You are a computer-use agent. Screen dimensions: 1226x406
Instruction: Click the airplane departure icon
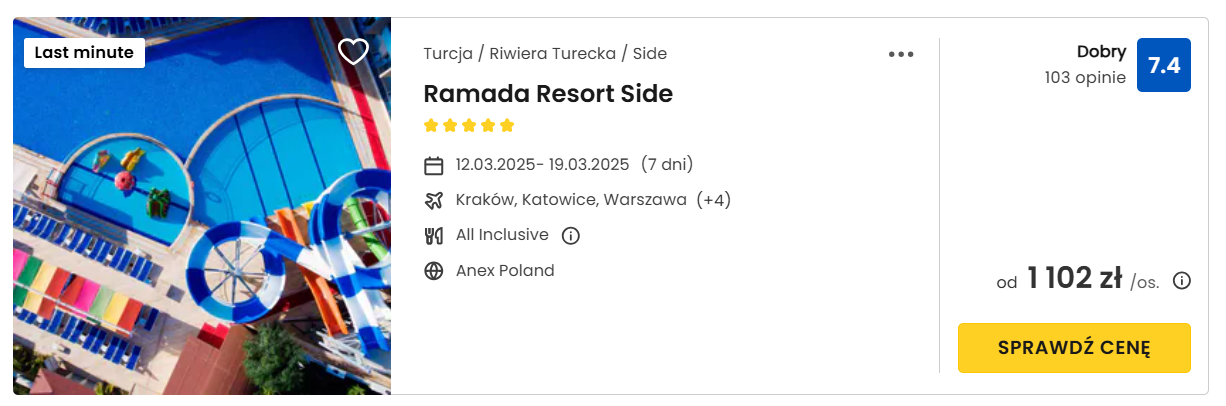(x=433, y=200)
